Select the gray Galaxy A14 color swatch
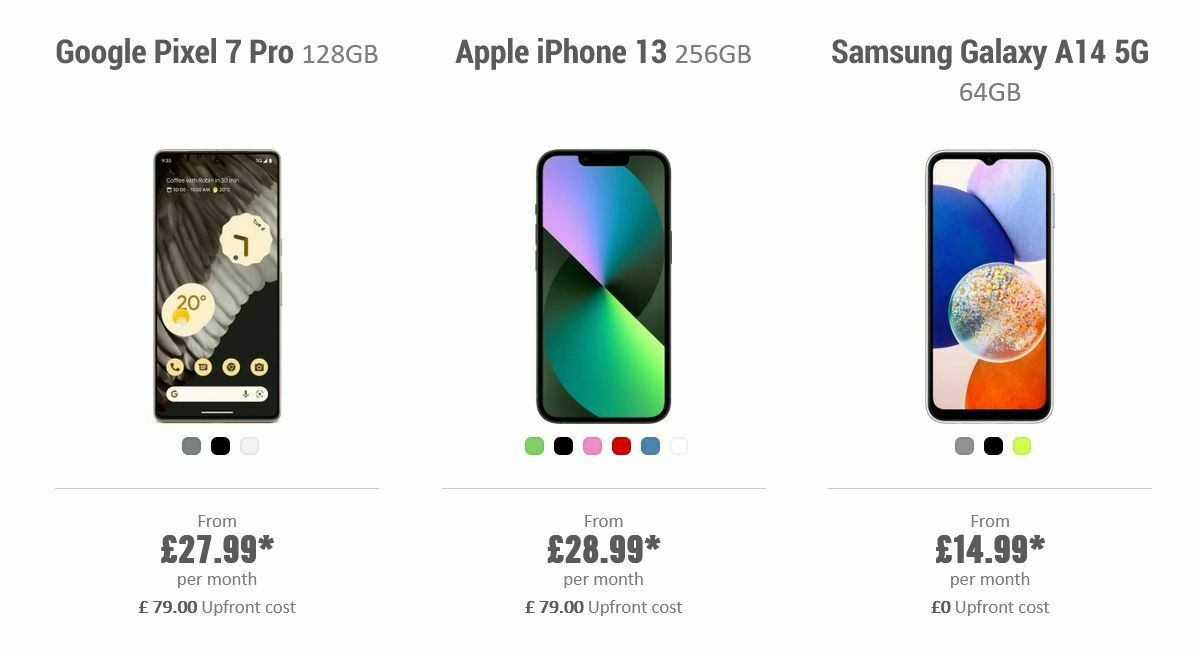Viewport: 1200px width, 652px height. click(x=962, y=446)
